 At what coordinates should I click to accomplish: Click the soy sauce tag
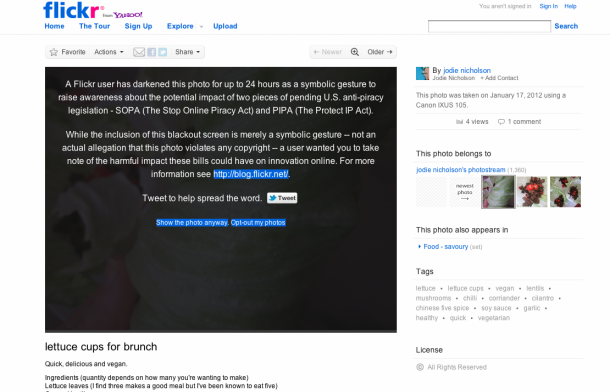pyautogui.click(x=496, y=308)
